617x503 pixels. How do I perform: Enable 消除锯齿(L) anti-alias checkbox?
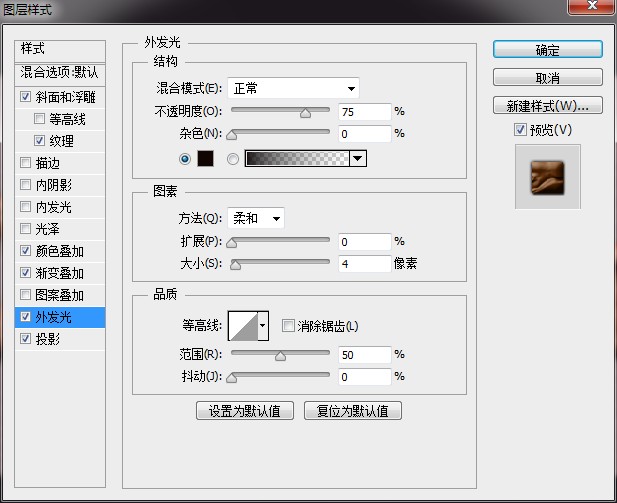click(x=288, y=326)
